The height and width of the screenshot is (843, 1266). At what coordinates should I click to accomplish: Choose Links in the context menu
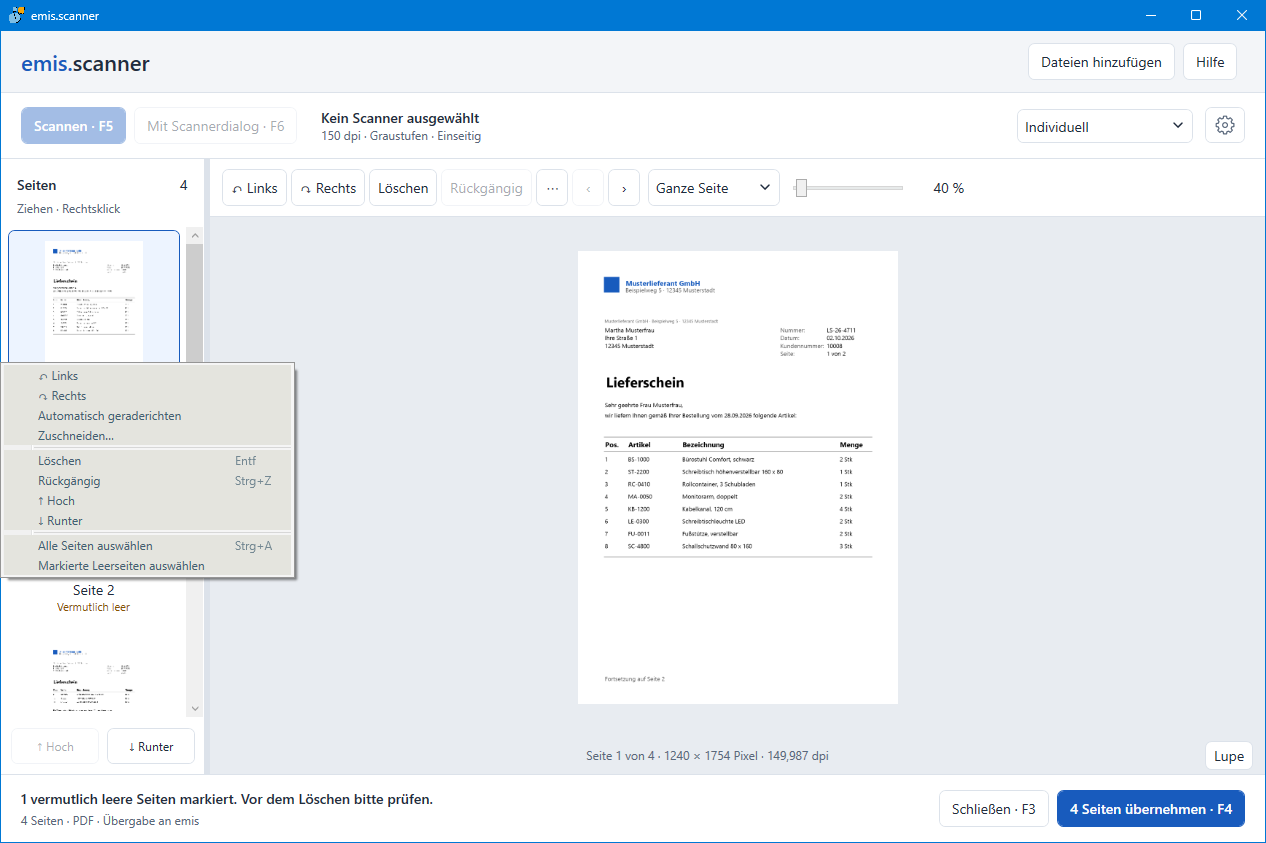(x=148, y=376)
